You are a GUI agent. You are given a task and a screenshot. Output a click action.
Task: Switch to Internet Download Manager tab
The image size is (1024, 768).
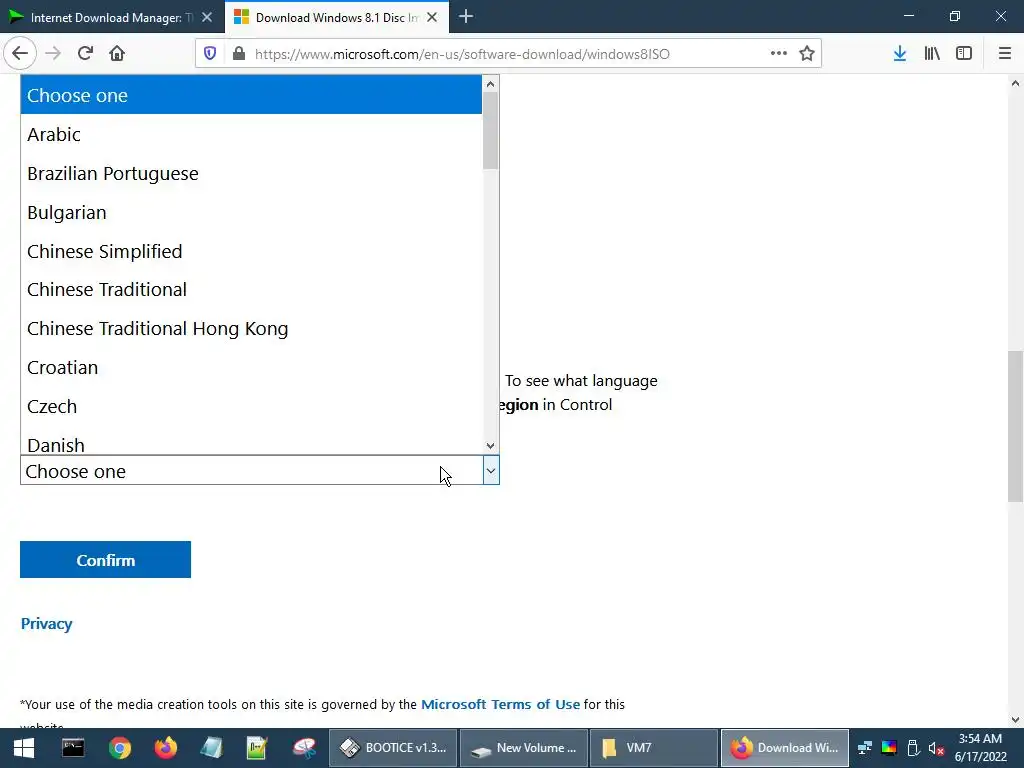(112, 18)
